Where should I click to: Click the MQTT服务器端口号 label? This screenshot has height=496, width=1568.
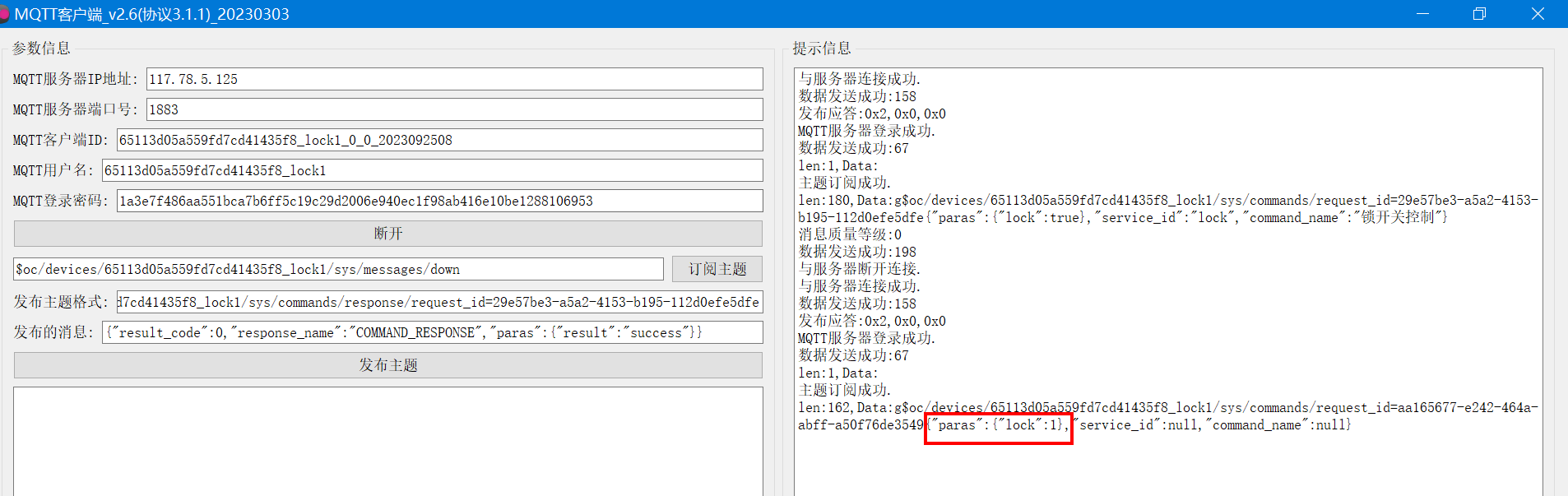tap(76, 109)
